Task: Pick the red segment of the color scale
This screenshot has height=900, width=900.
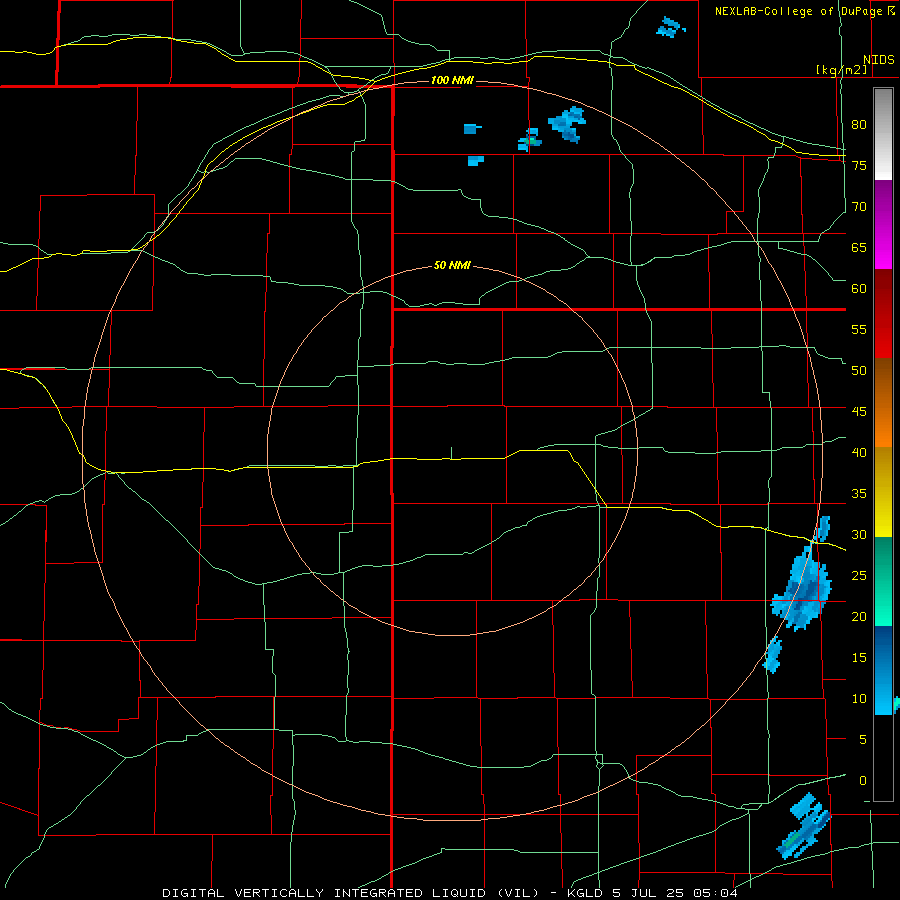Action: click(883, 313)
